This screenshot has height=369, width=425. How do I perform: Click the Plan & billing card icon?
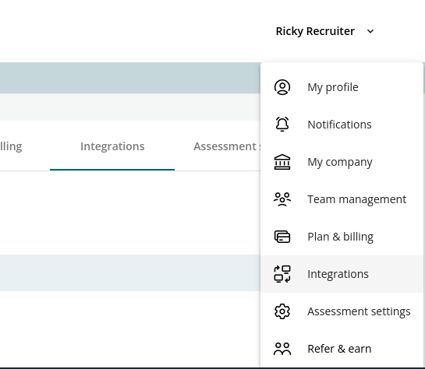[282, 237]
